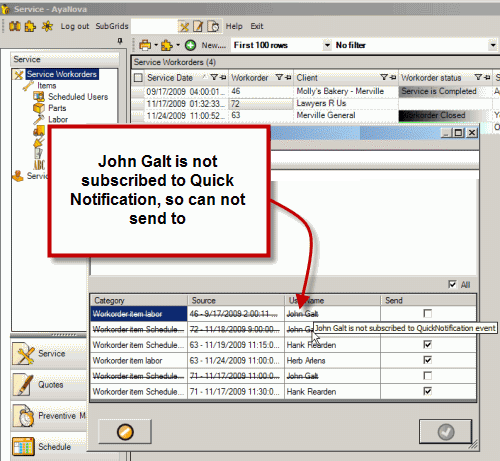
Task: Toggle the All checkbox
Action: click(452, 284)
